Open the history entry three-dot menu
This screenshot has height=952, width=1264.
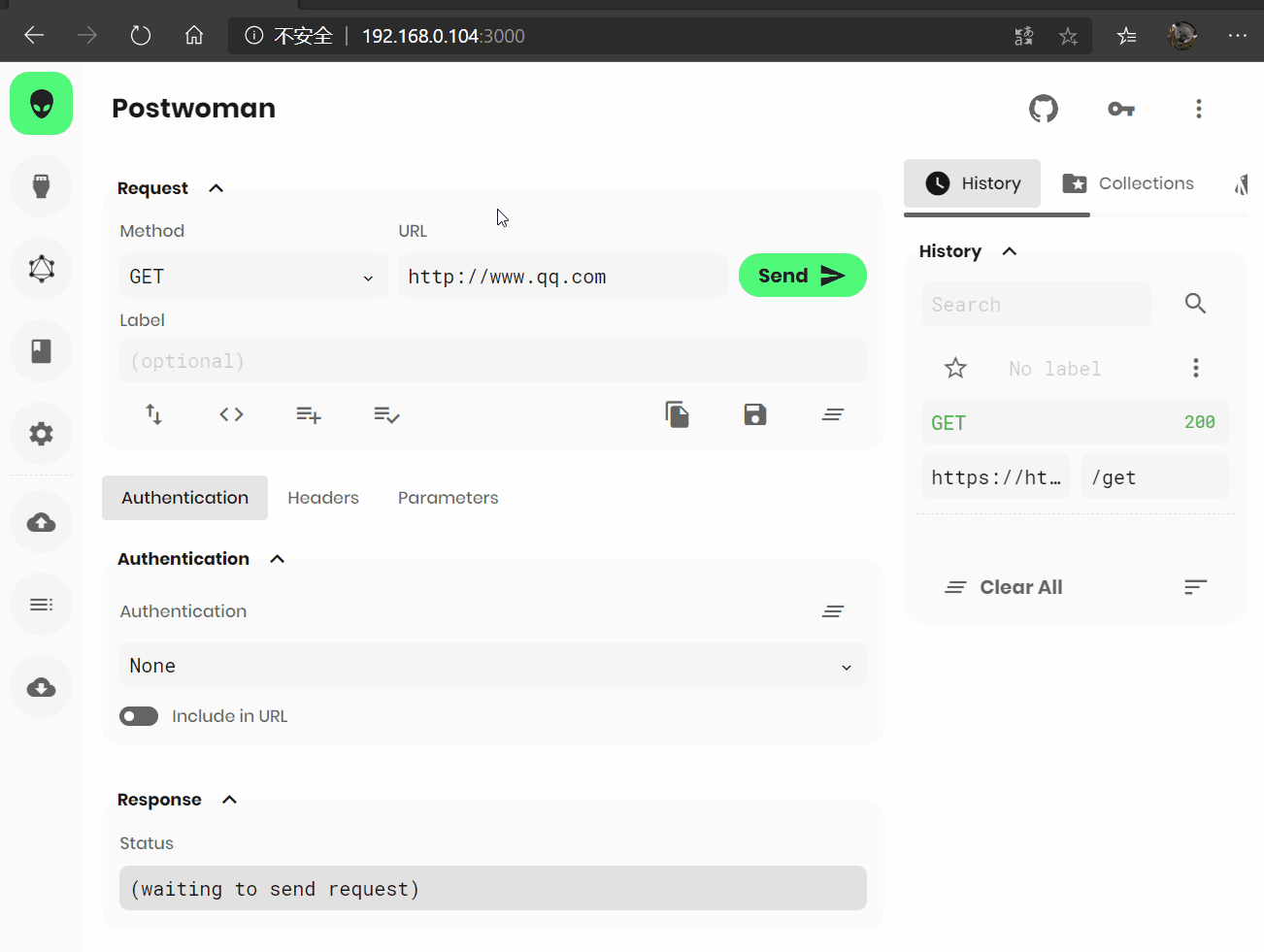[1196, 368]
